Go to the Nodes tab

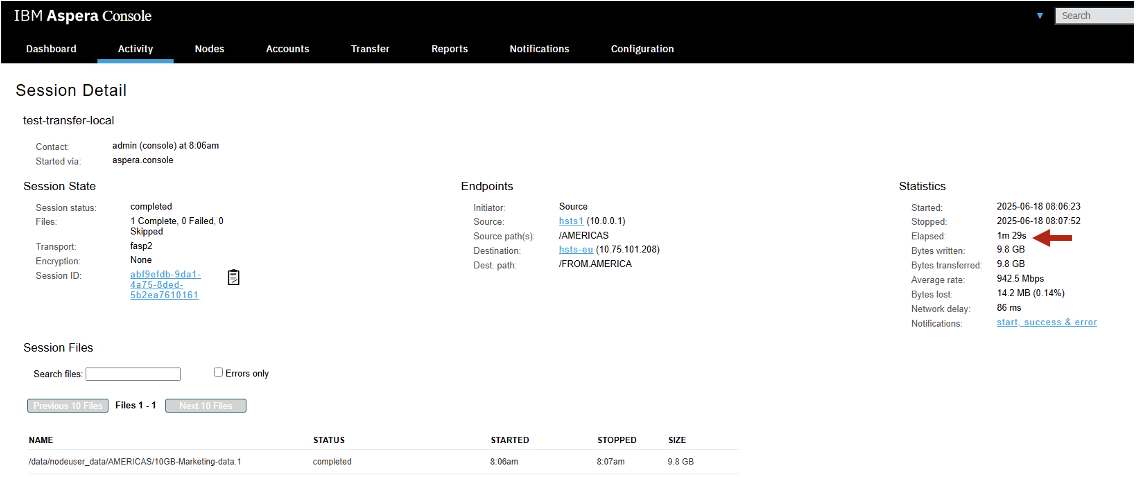click(x=209, y=49)
